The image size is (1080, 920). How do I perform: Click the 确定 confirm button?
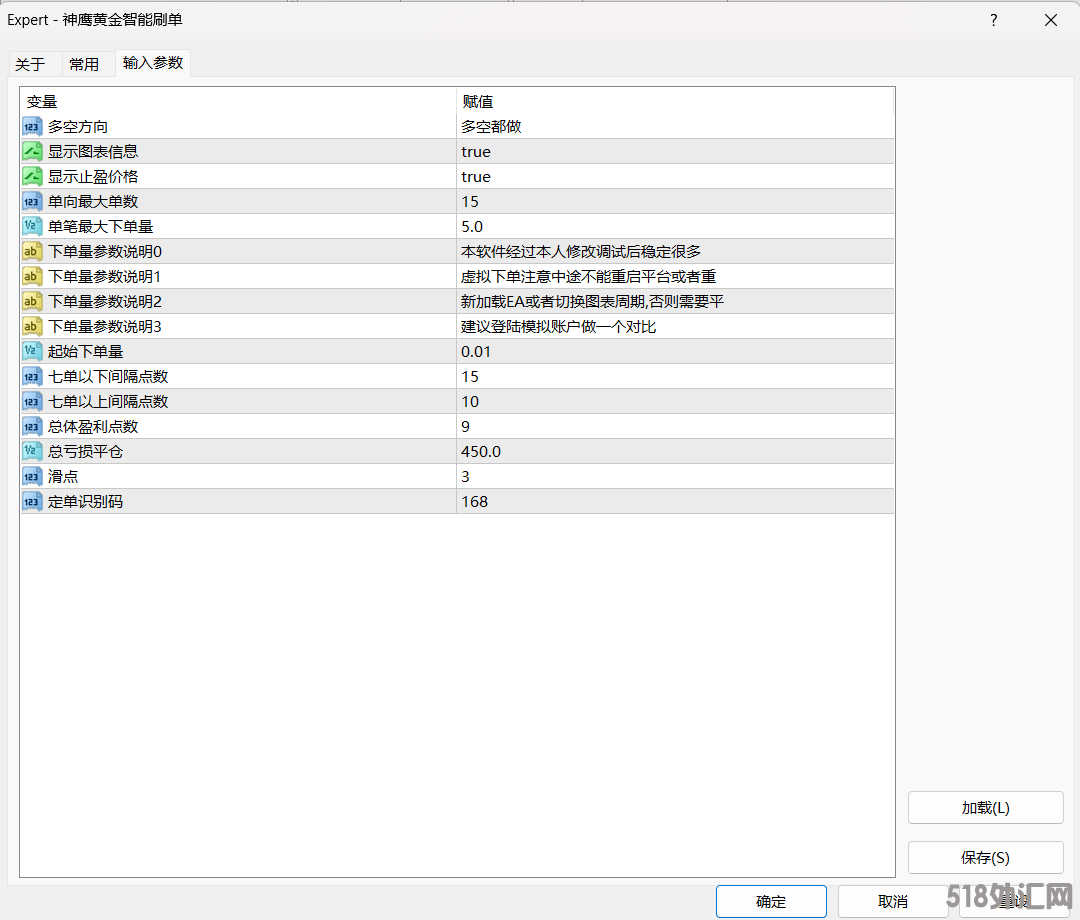[x=771, y=900]
